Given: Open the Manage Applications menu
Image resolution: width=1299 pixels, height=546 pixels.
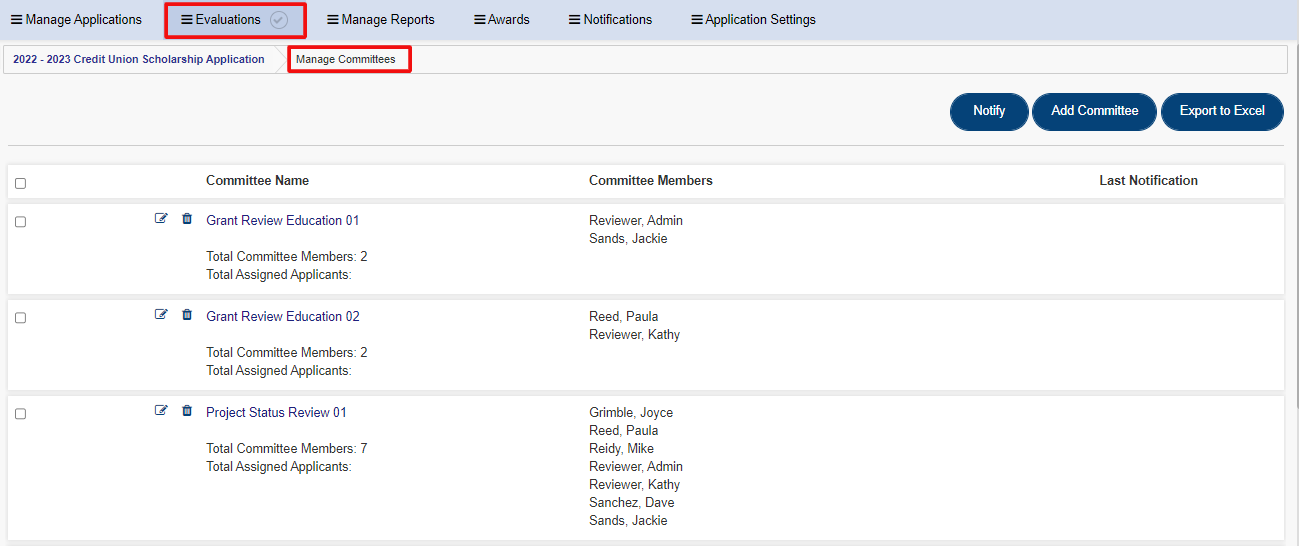Looking at the screenshot, I should [76, 20].
